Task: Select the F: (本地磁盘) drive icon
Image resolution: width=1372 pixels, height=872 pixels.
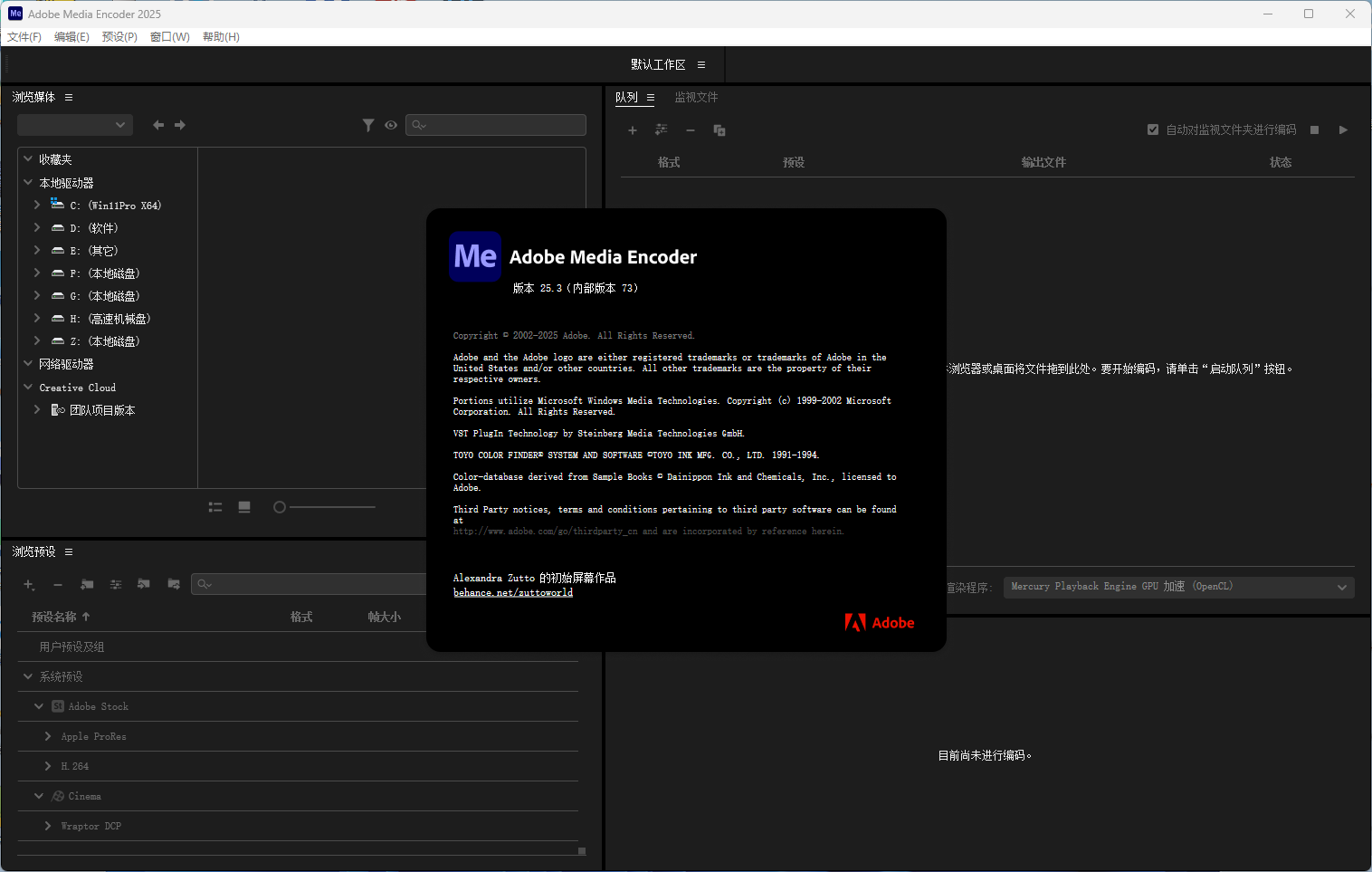Action: (x=58, y=273)
